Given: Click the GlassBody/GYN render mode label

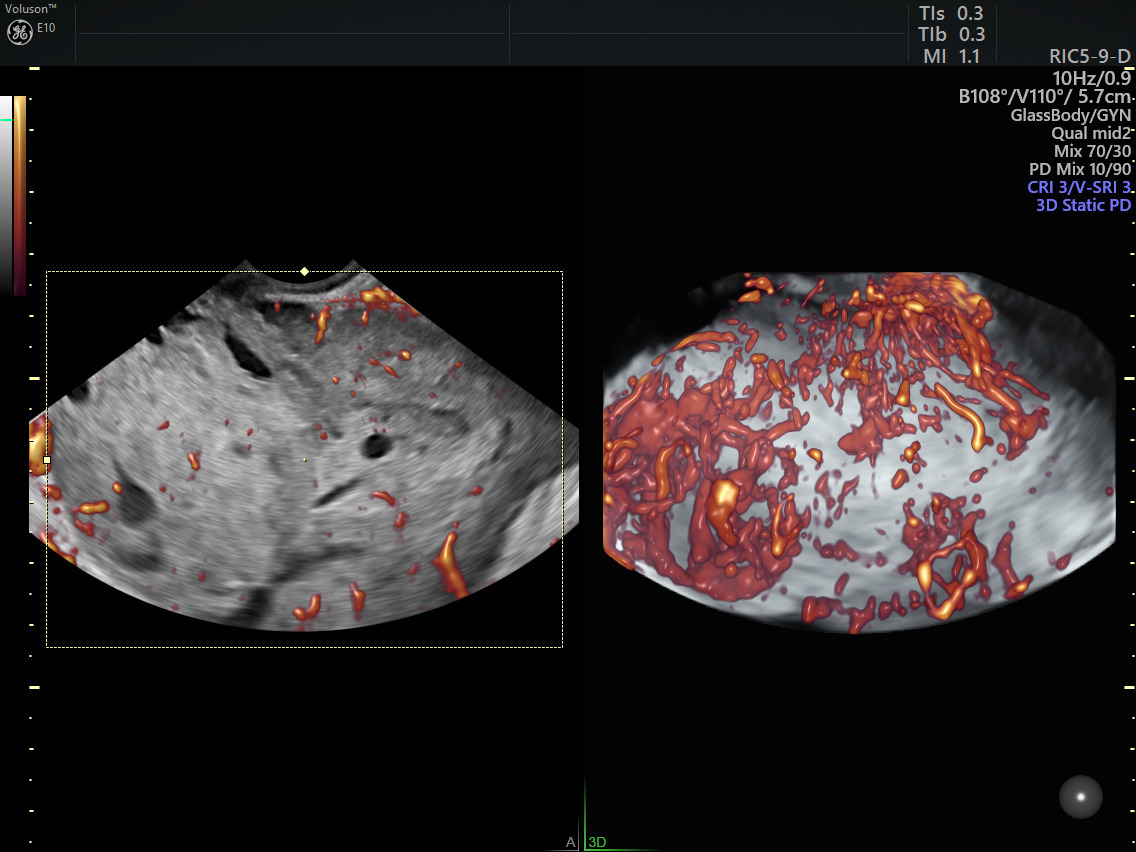Looking at the screenshot, I should coord(1070,115).
